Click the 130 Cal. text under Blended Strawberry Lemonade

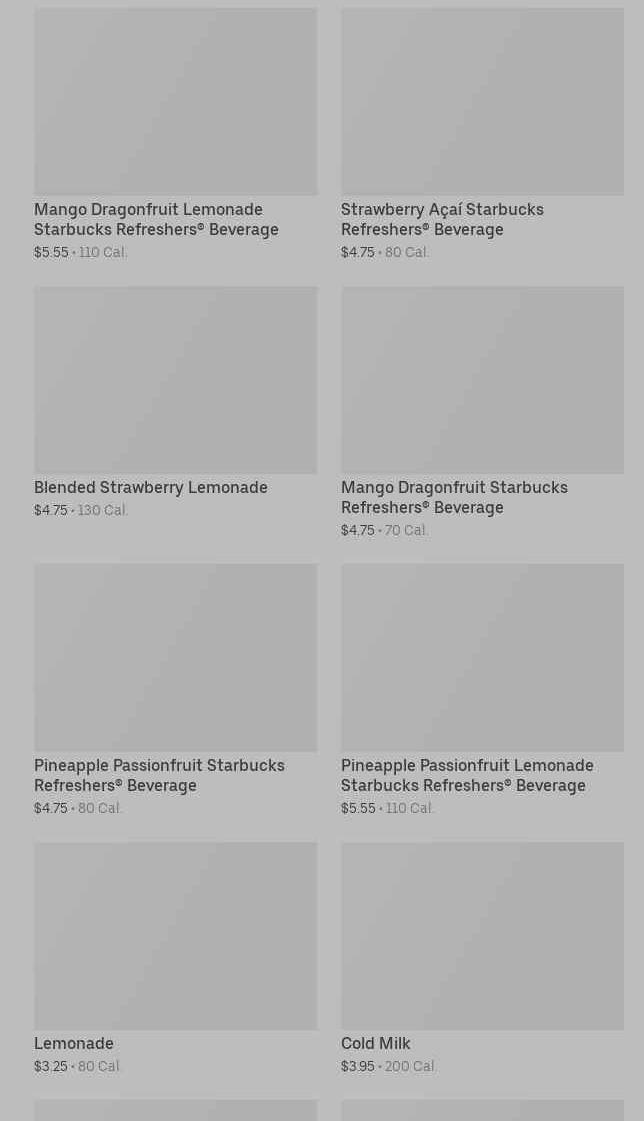pyautogui.click(x=103, y=510)
